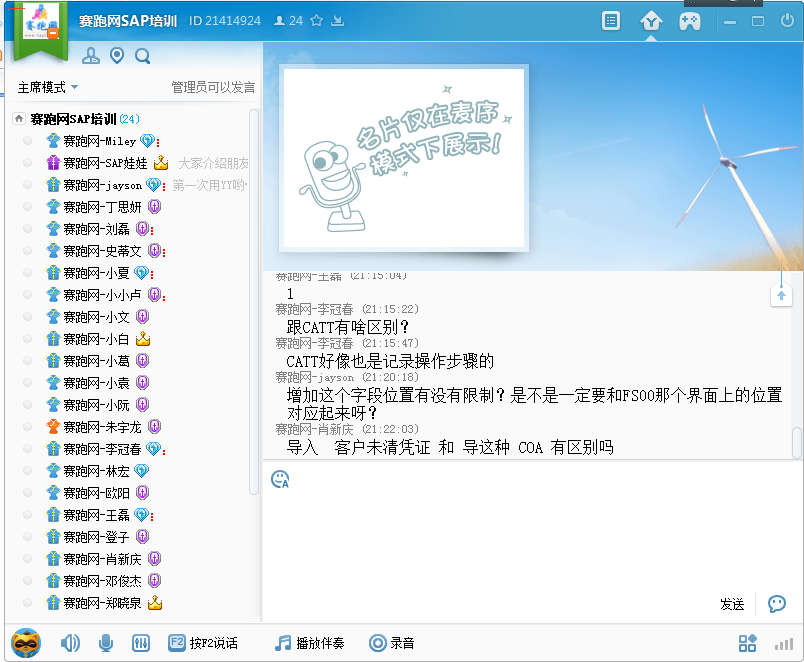Click the chat log scrollbar handle
Image resolution: width=804 pixels, height=662 pixels.
[x=797, y=443]
